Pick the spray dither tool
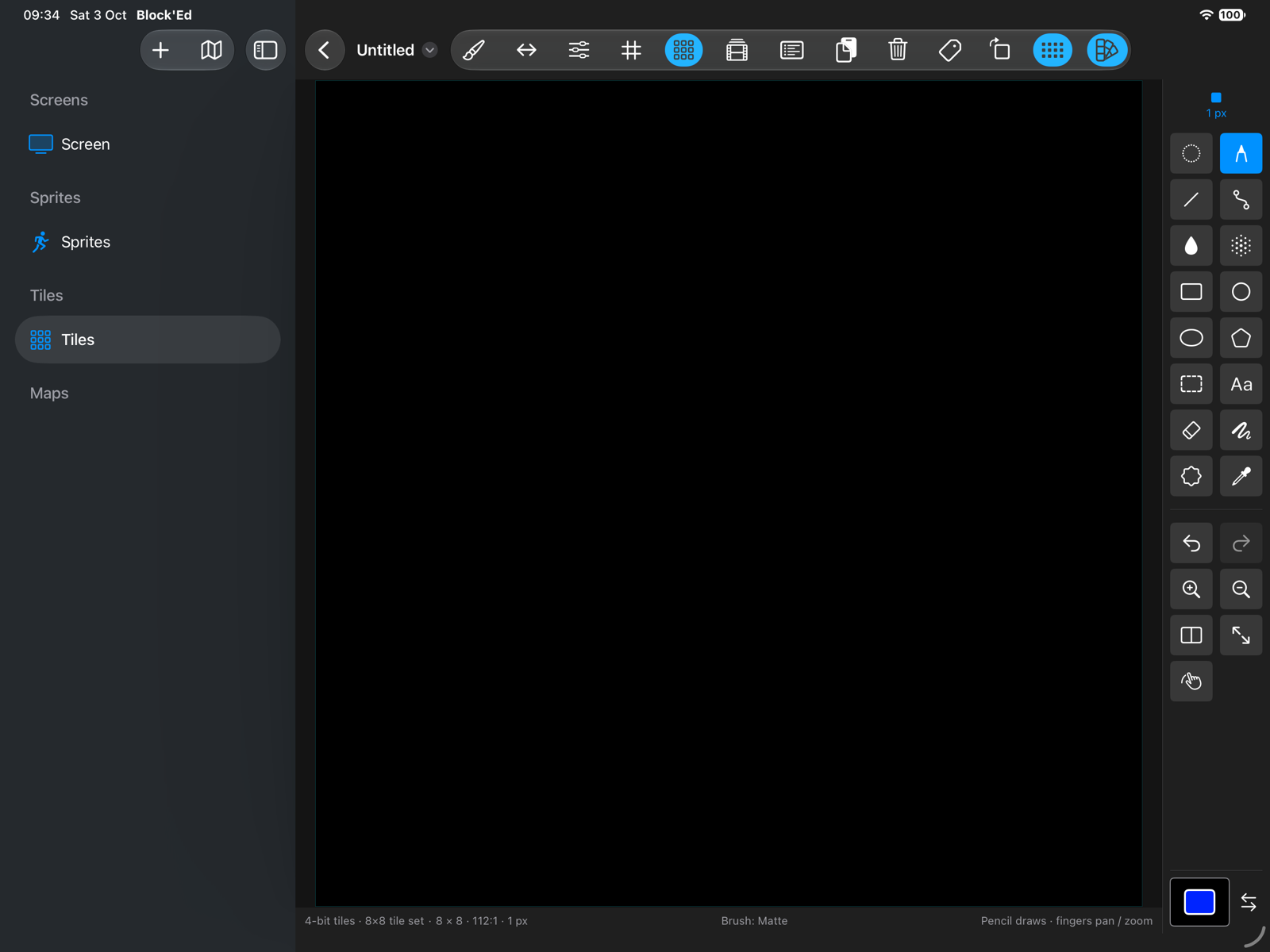Image resolution: width=1270 pixels, height=952 pixels. (1241, 246)
